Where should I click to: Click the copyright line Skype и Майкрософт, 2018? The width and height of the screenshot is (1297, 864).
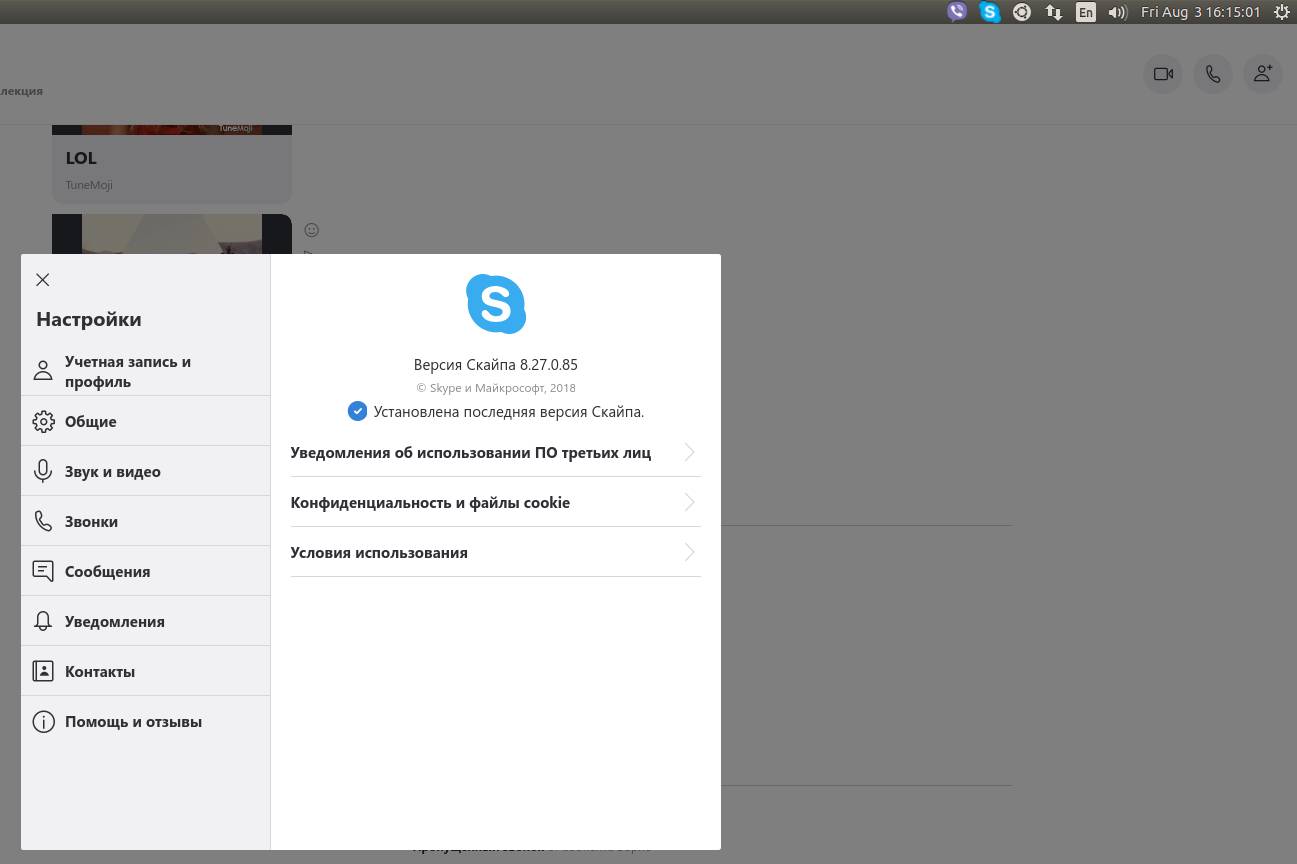click(496, 388)
